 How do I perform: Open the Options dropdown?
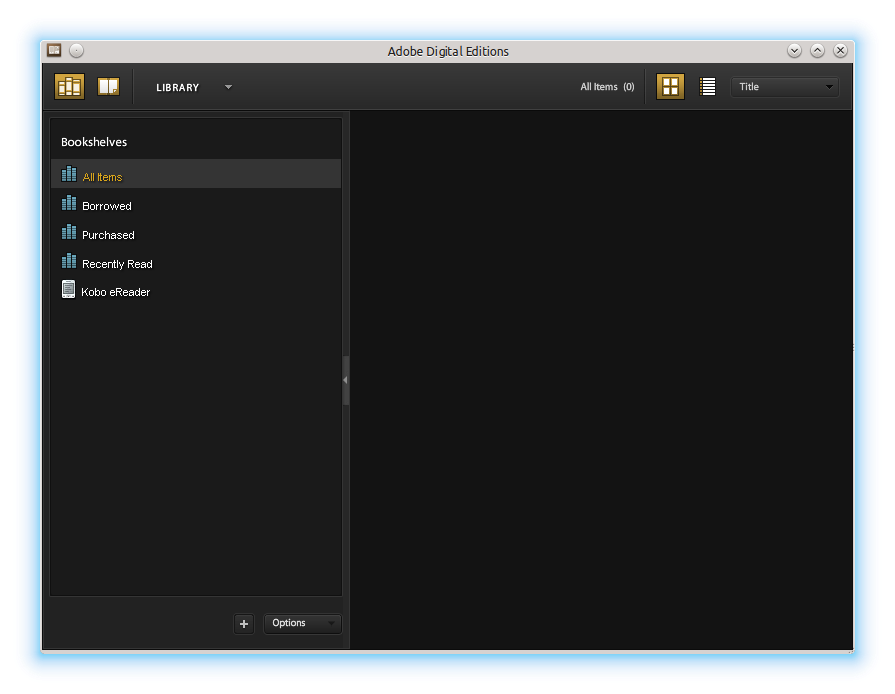pyautogui.click(x=302, y=624)
